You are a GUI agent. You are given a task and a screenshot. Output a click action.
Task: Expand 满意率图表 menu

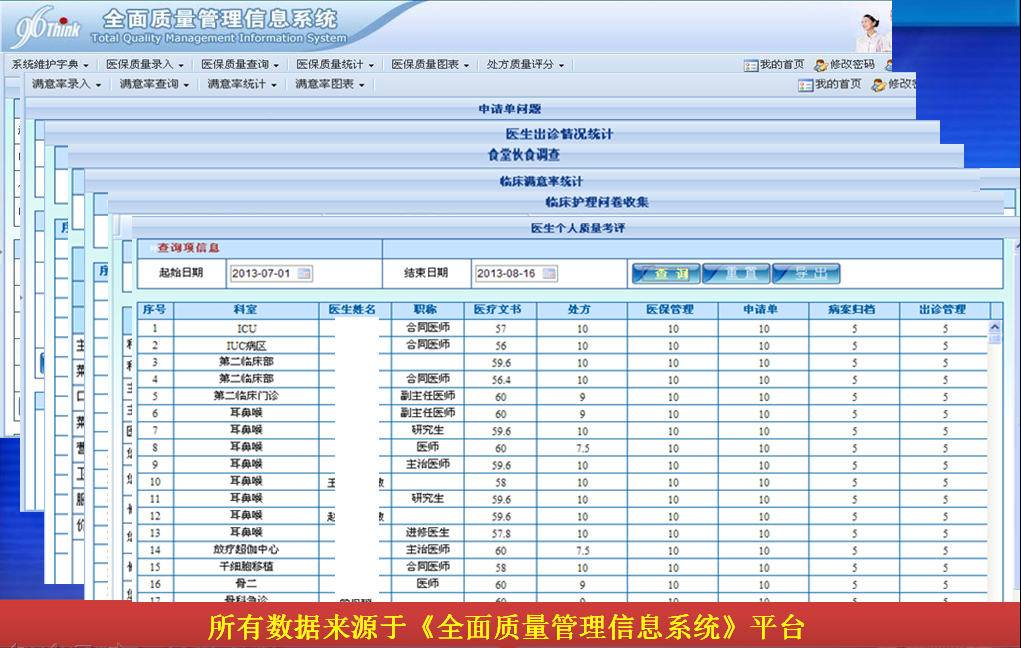[329, 84]
